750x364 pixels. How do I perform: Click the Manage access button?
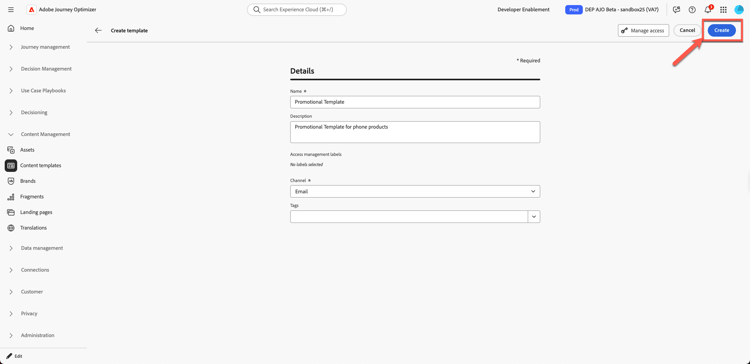click(x=643, y=31)
